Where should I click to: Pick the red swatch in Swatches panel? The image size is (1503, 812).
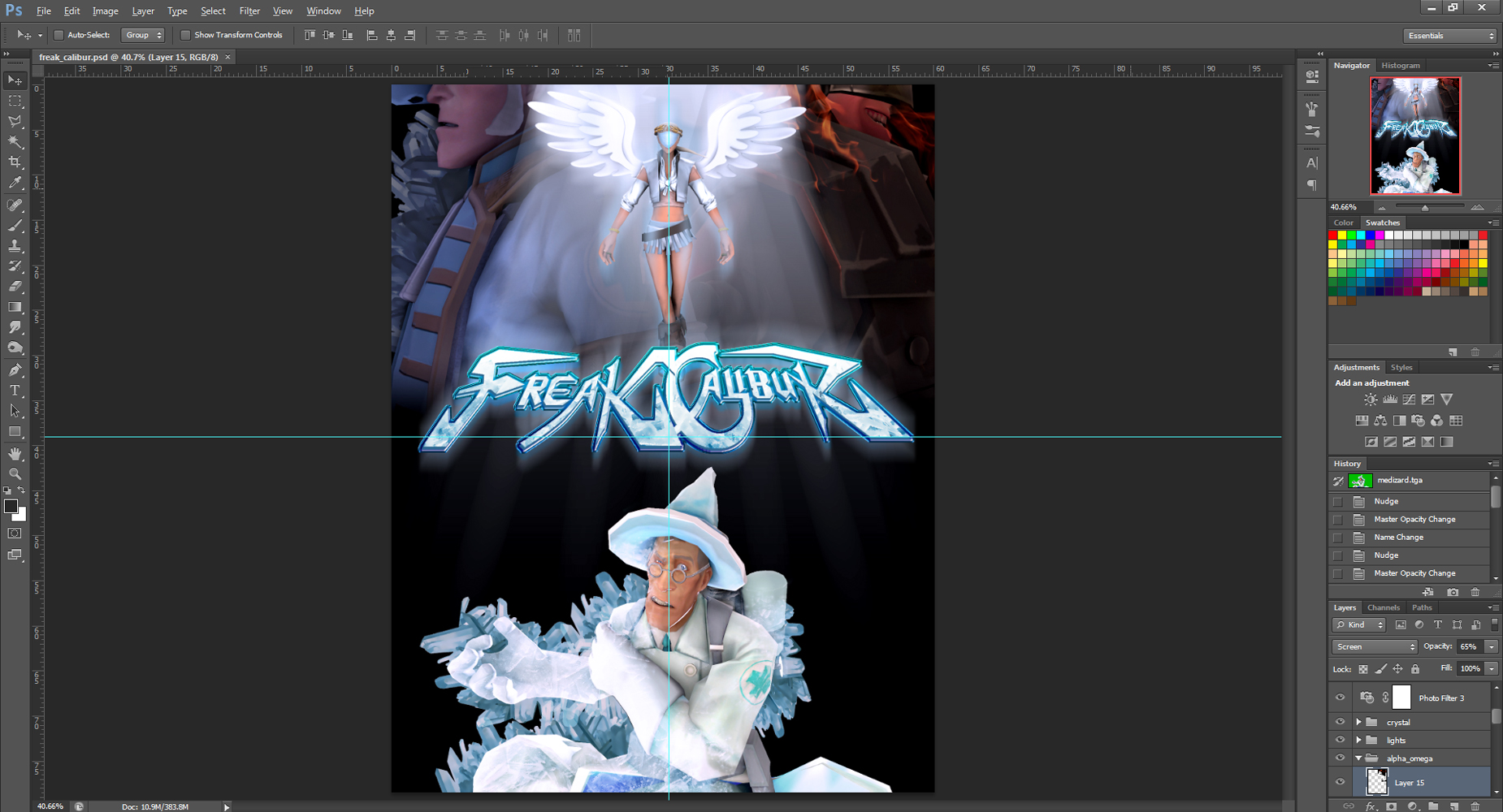(x=1333, y=235)
